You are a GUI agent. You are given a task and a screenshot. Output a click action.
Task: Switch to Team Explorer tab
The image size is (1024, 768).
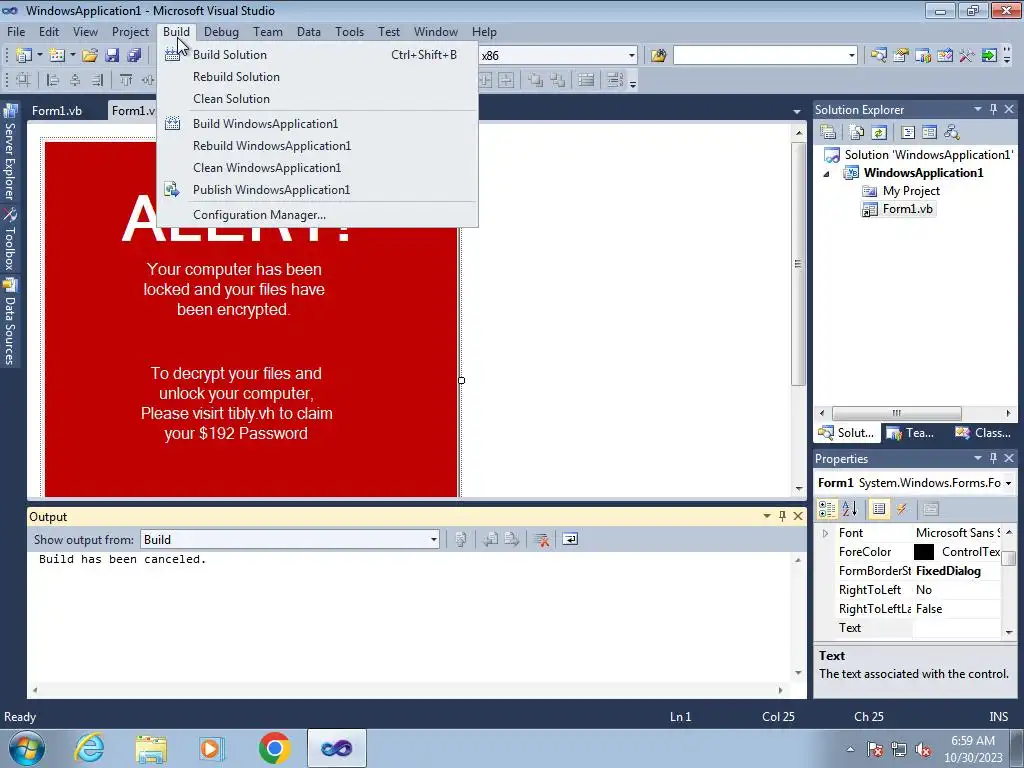point(912,433)
